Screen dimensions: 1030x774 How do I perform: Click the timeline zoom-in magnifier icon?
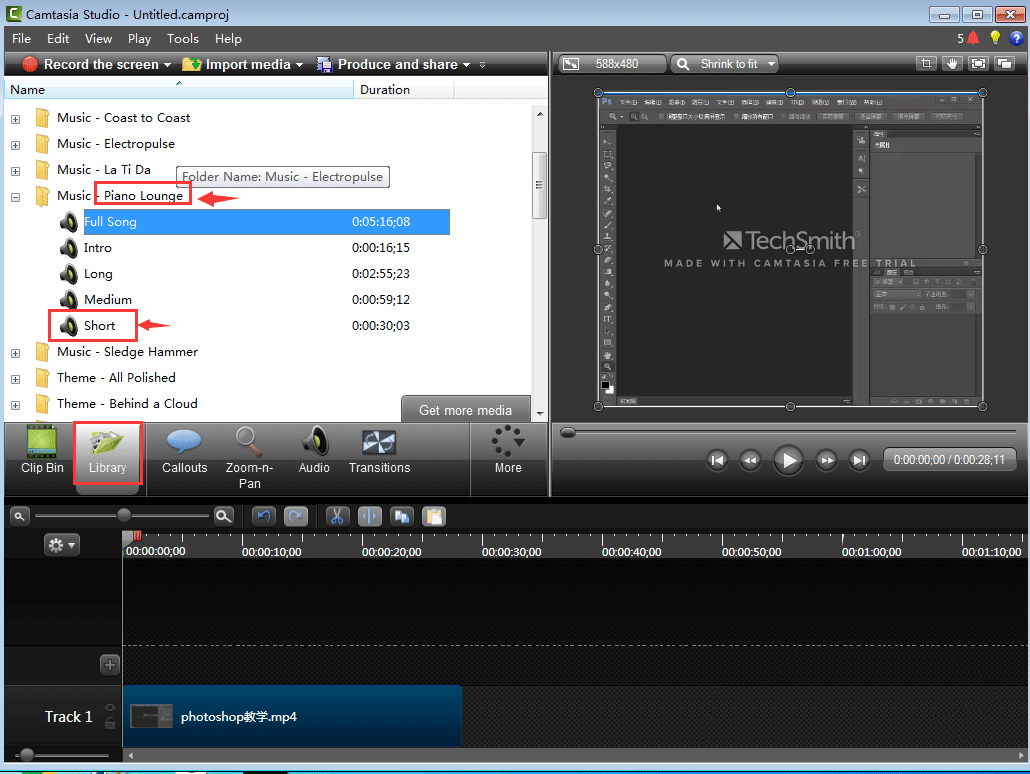click(222, 516)
